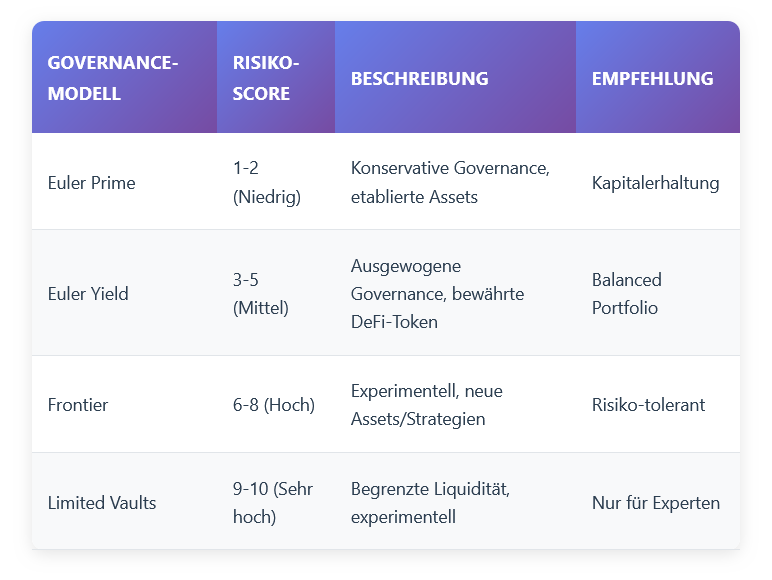Click the Frontier model cell

(78, 405)
